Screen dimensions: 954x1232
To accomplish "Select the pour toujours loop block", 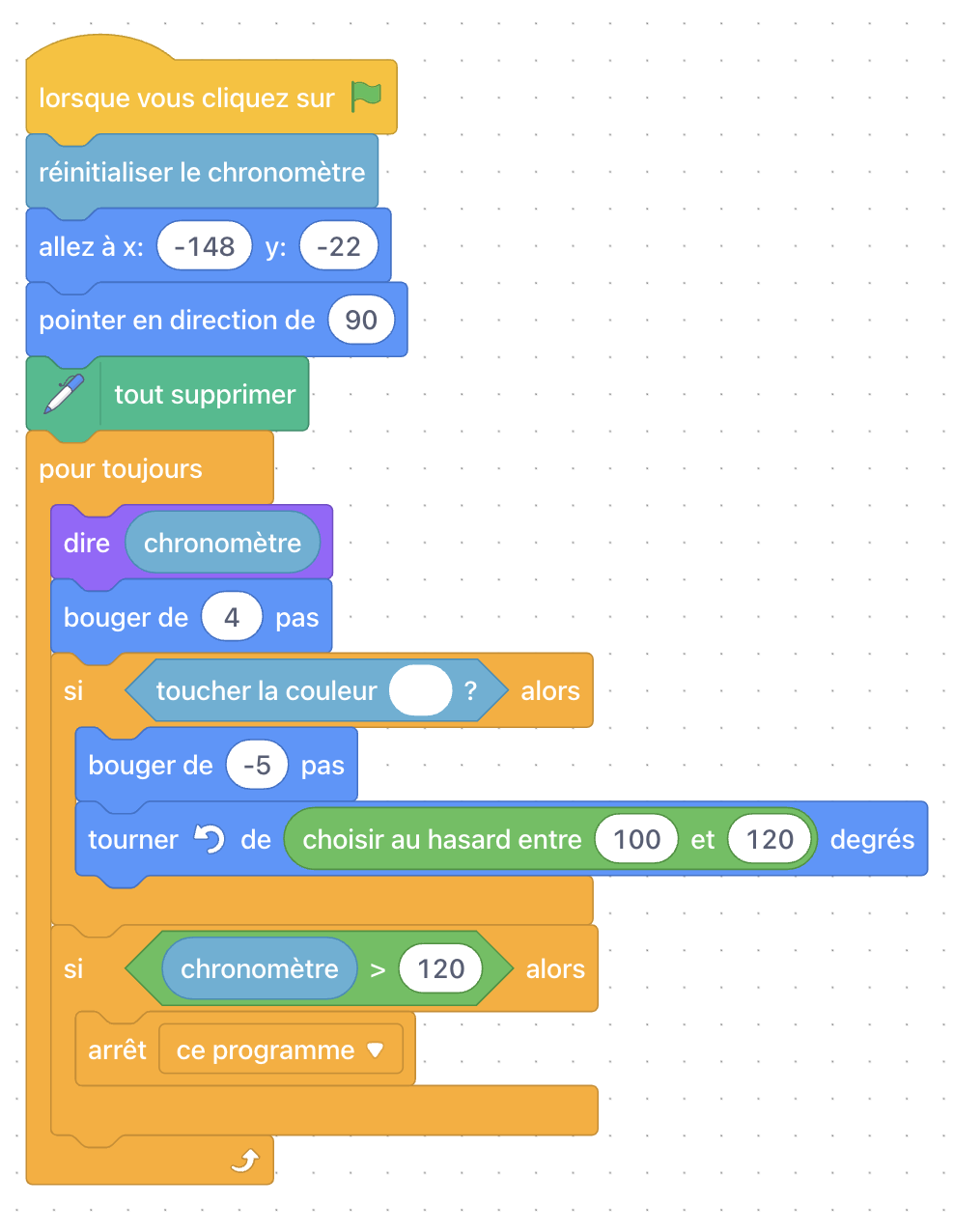I will 121,469.
